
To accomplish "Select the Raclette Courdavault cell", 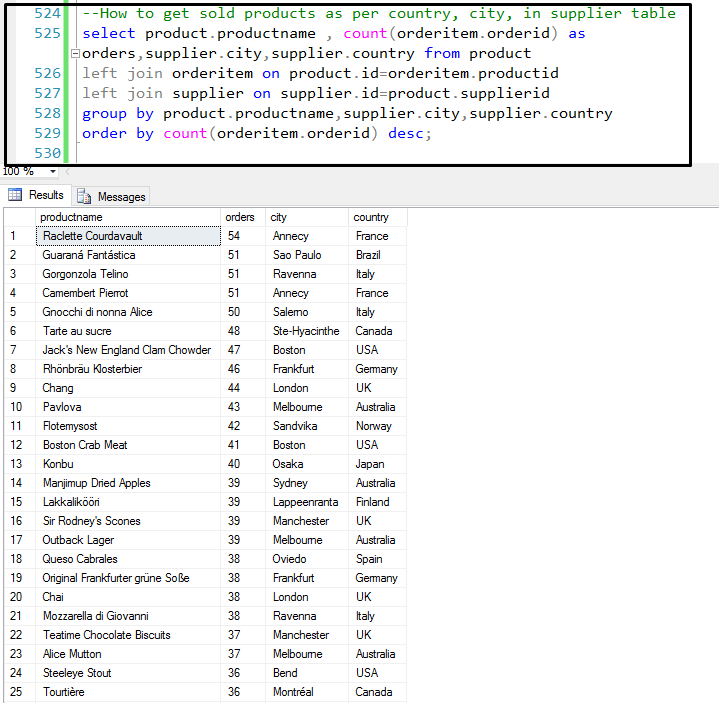I will (x=128, y=236).
